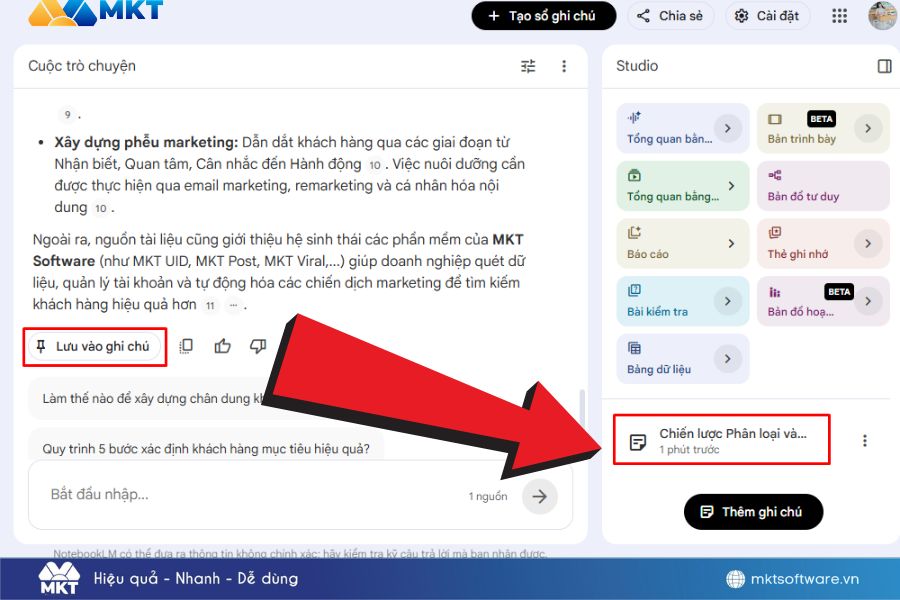Click the Bắt đầu nhập input field
900x600 pixels.
tap(250, 495)
